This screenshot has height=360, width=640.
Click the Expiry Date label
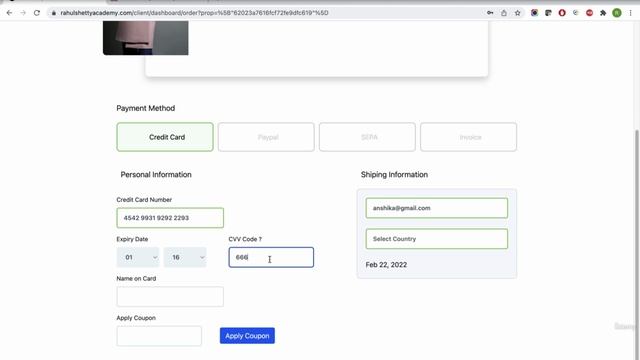pyautogui.click(x=132, y=239)
